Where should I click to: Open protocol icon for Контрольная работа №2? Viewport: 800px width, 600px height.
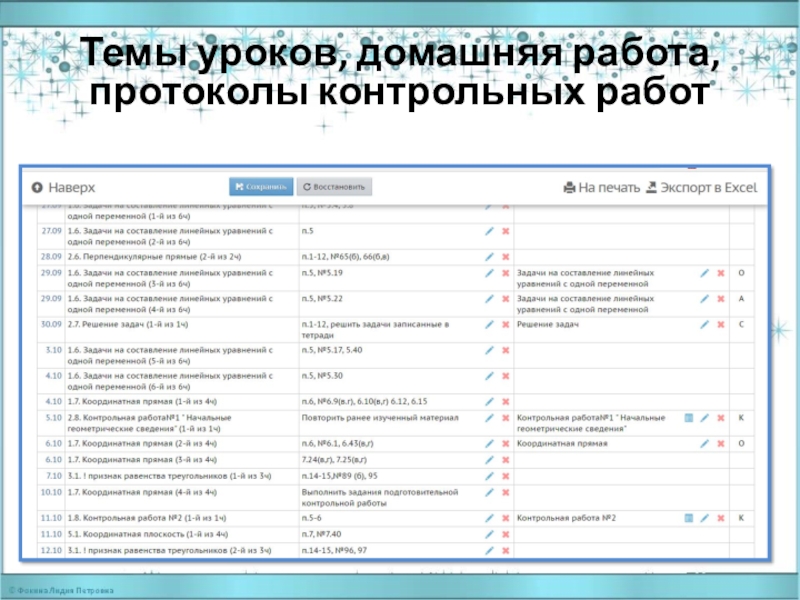(689, 518)
